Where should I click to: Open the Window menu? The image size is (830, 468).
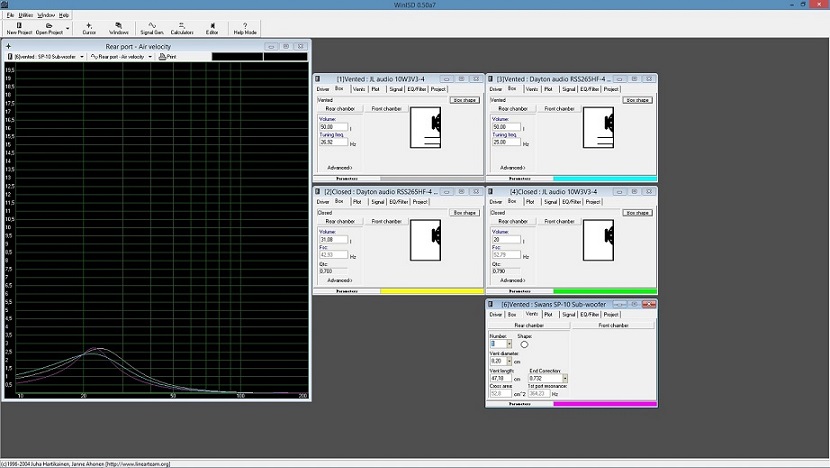46,15
